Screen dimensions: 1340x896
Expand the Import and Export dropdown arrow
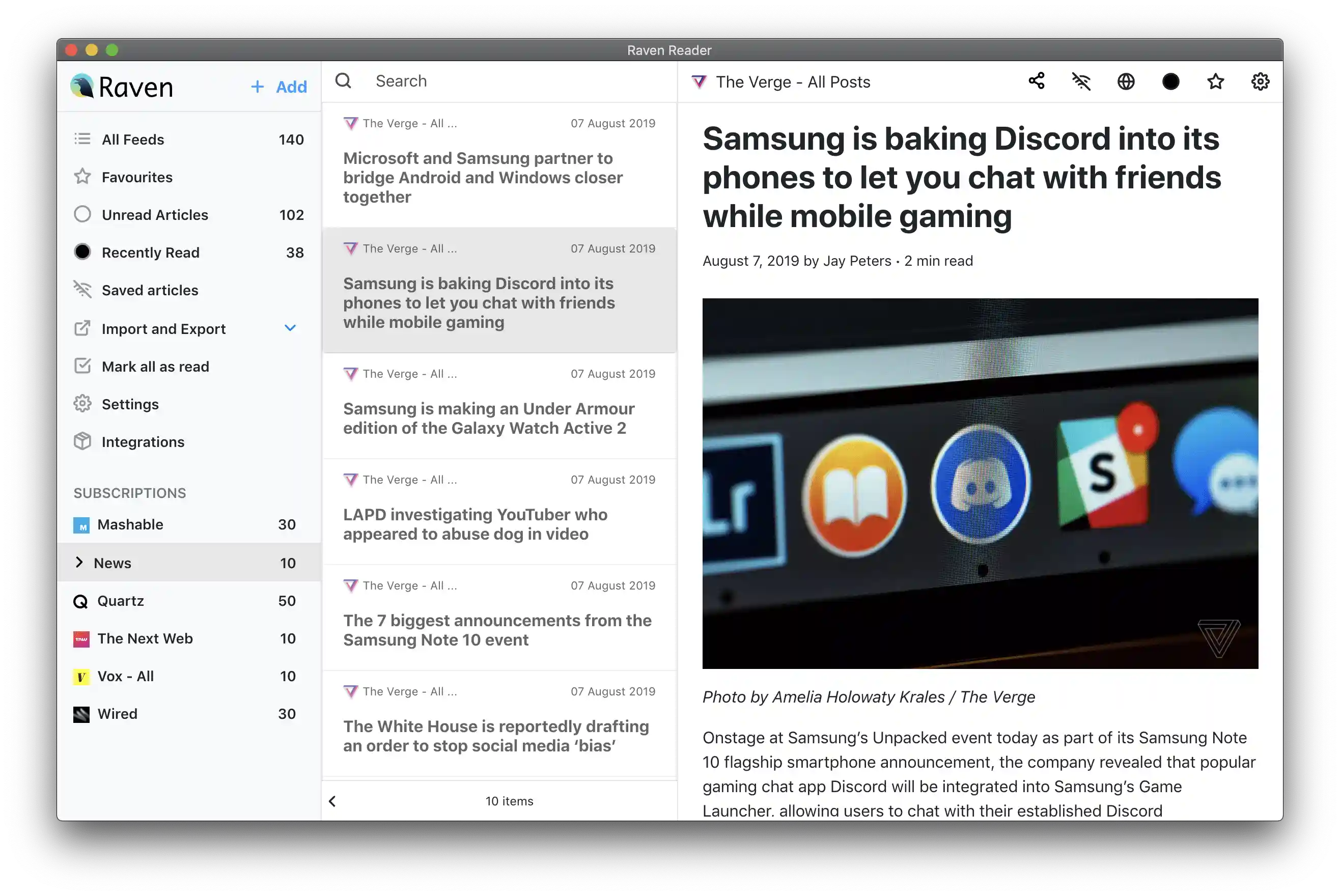tap(290, 328)
